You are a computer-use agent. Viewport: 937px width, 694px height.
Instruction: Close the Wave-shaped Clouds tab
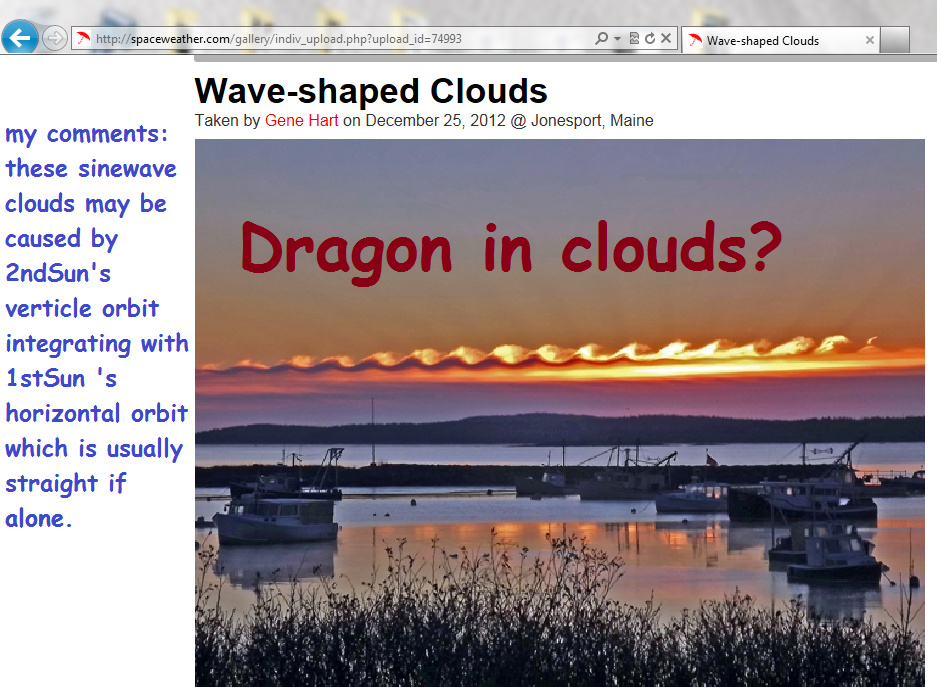pyautogui.click(x=869, y=40)
